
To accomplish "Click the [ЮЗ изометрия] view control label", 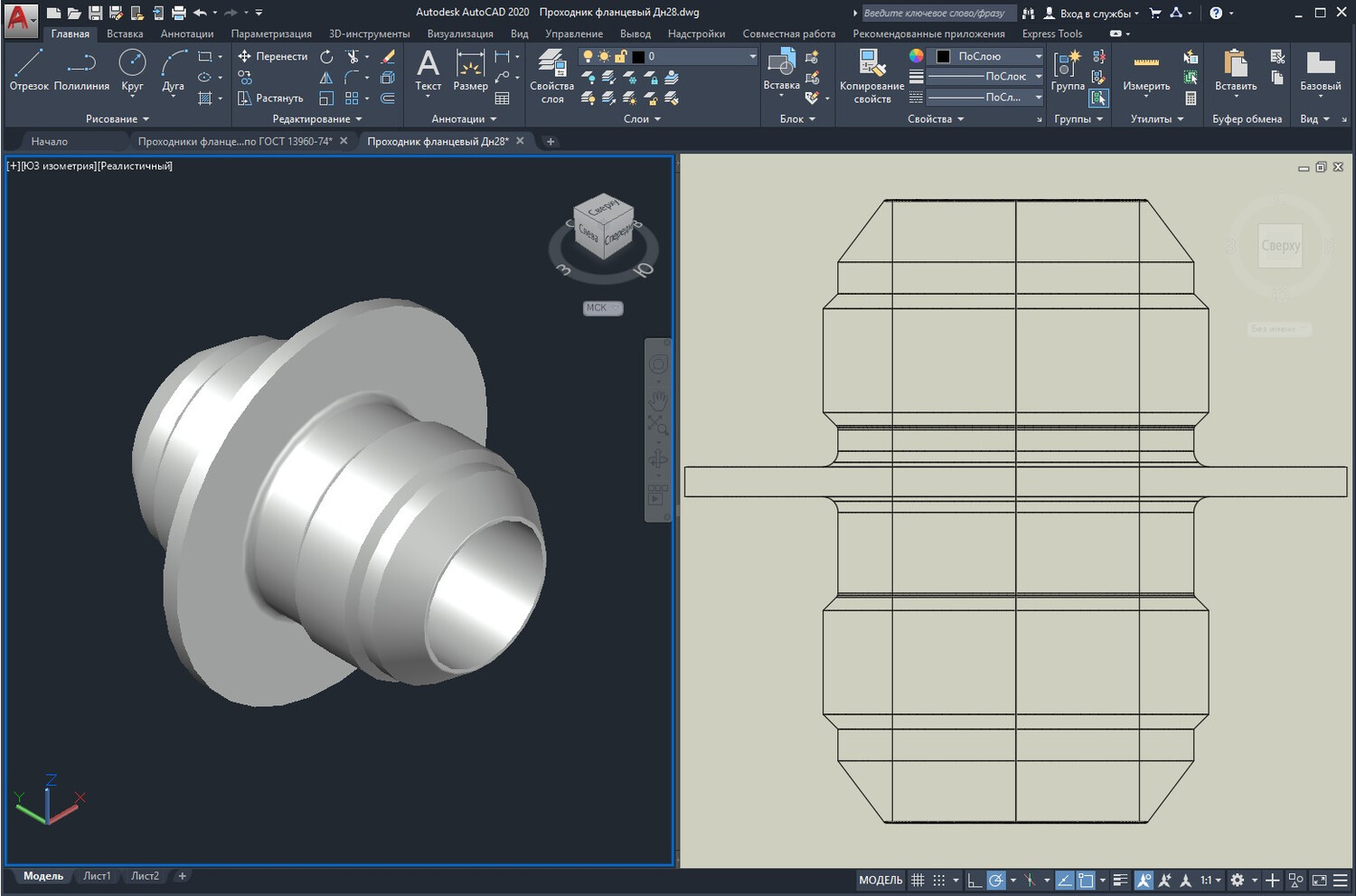I will coord(58,165).
